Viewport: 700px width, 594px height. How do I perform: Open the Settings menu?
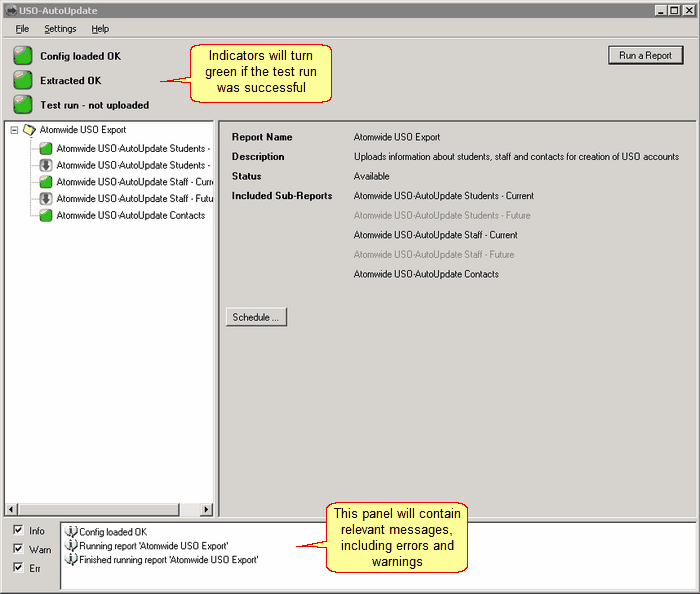pyautogui.click(x=60, y=29)
